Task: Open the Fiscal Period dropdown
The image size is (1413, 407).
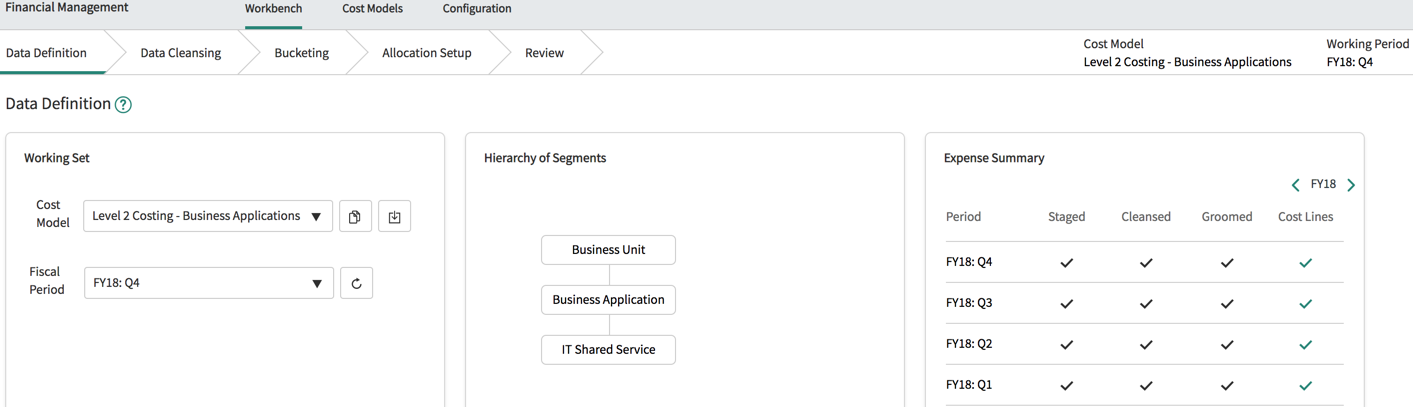Action: point(209,283)
